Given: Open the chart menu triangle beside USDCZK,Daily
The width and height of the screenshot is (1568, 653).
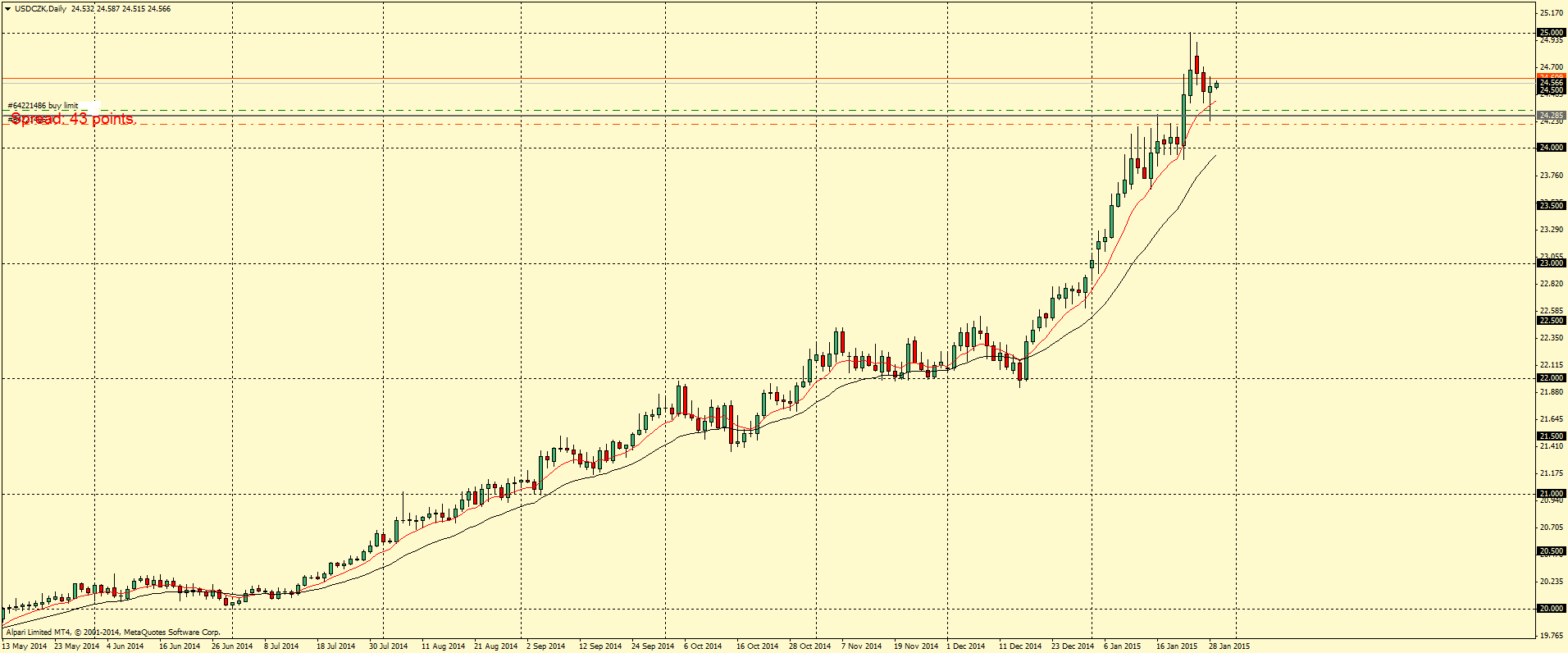Looking at the screenshot, I should click(x=7, y=9).
